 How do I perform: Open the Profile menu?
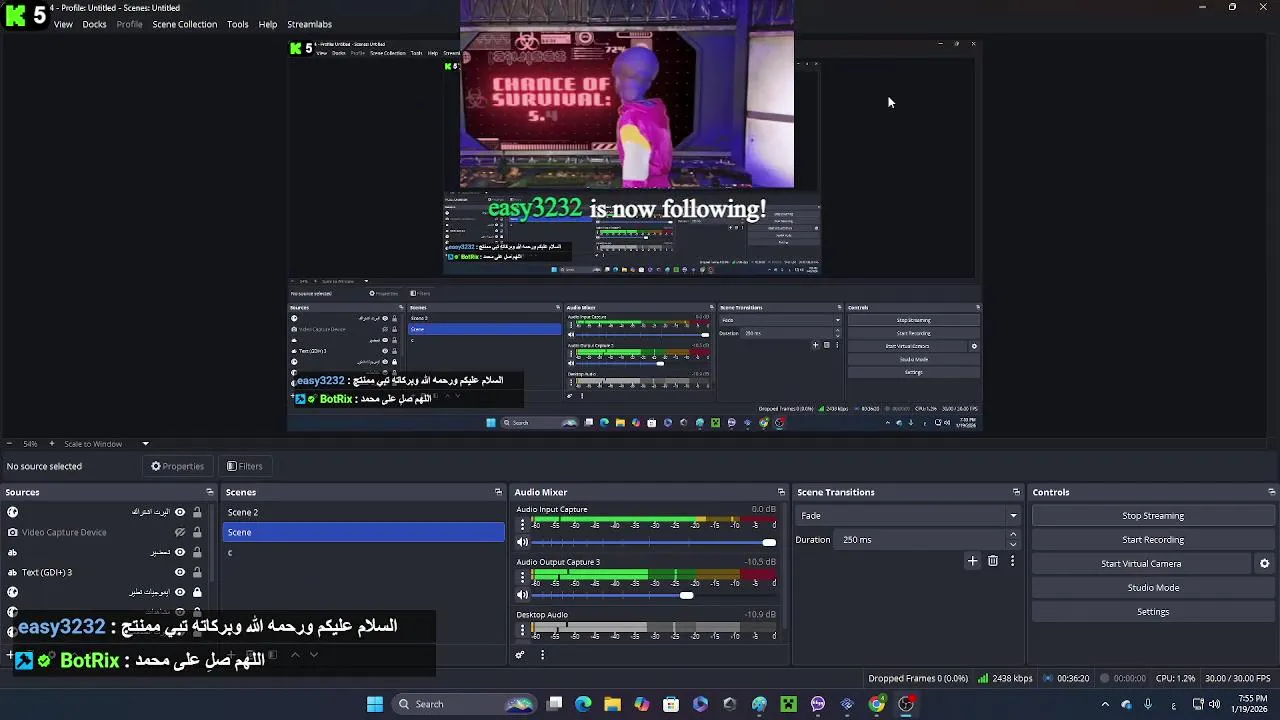coord(129,24)
